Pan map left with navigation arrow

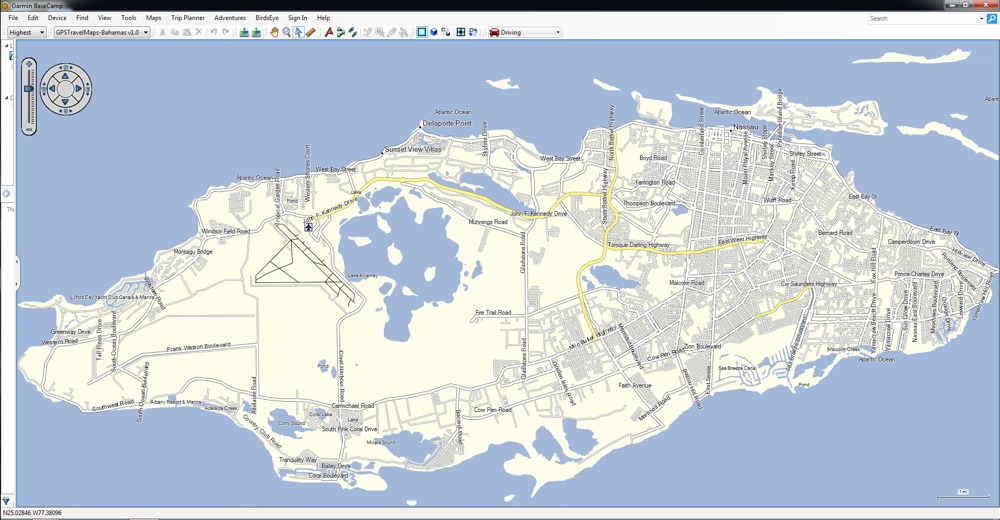(53, 89)
